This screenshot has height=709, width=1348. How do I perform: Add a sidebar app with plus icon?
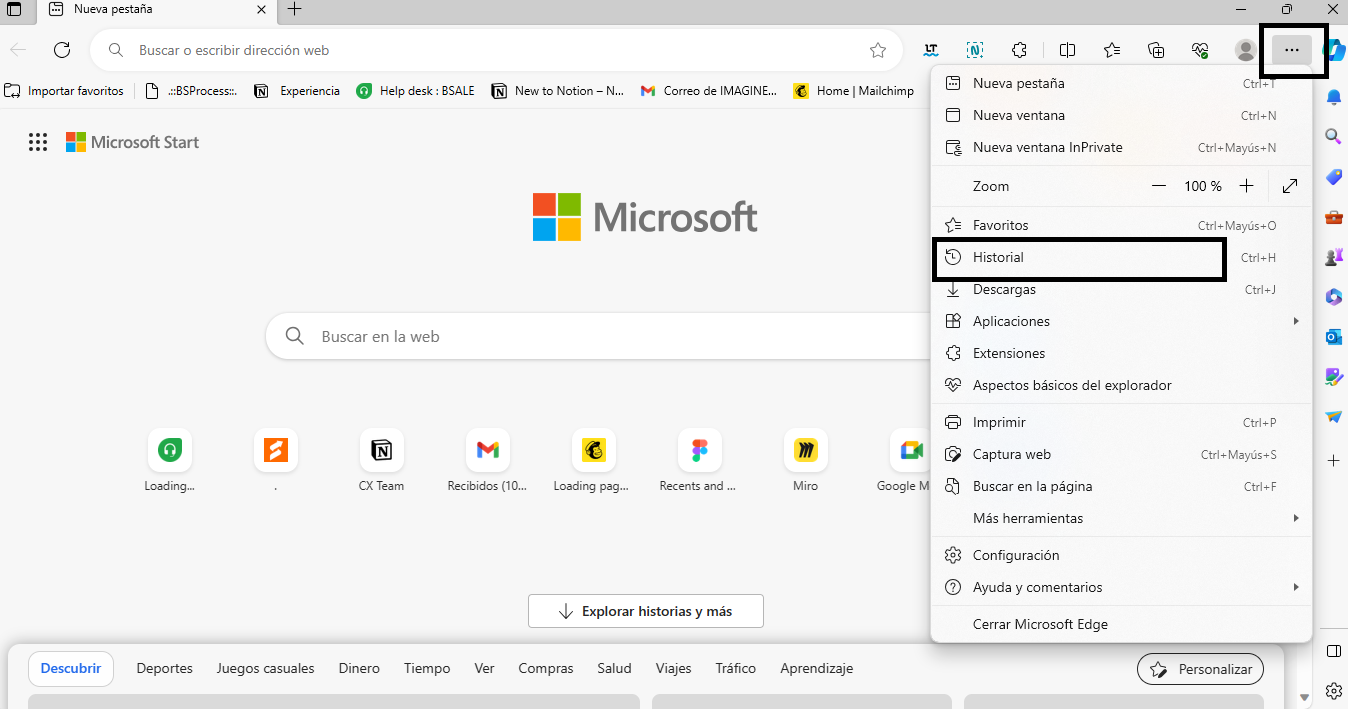1334,460
